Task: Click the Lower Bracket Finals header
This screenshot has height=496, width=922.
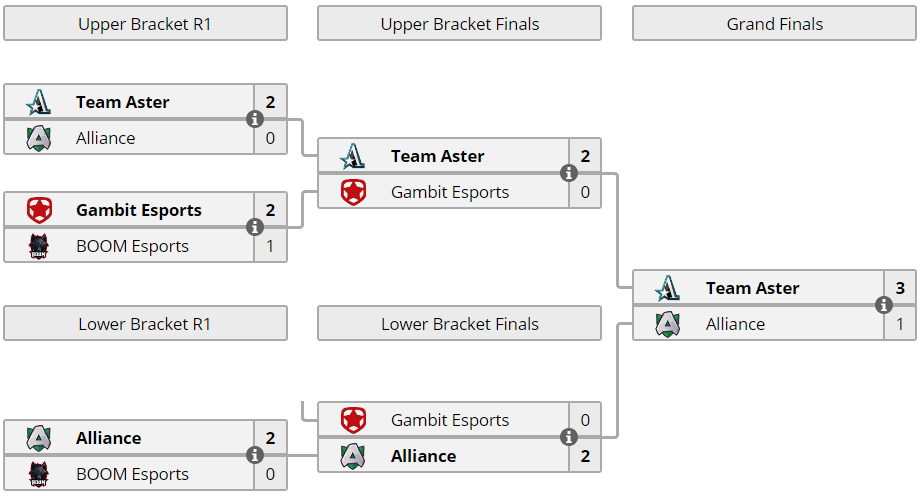Action: click(x=459, y=324)
